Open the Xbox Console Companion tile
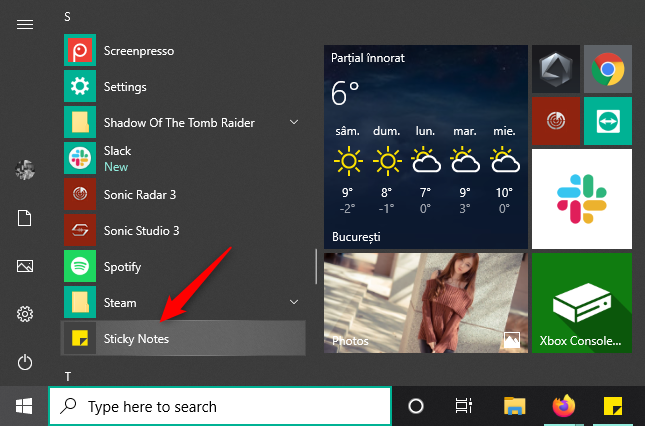 point(581,302)
